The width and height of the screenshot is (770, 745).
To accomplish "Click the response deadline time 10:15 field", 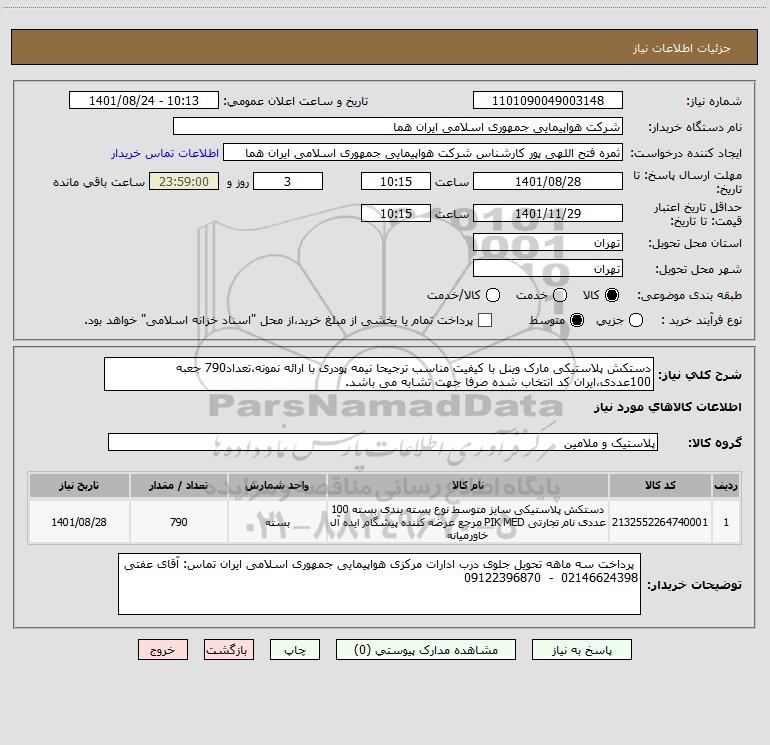I will (396, 181).
